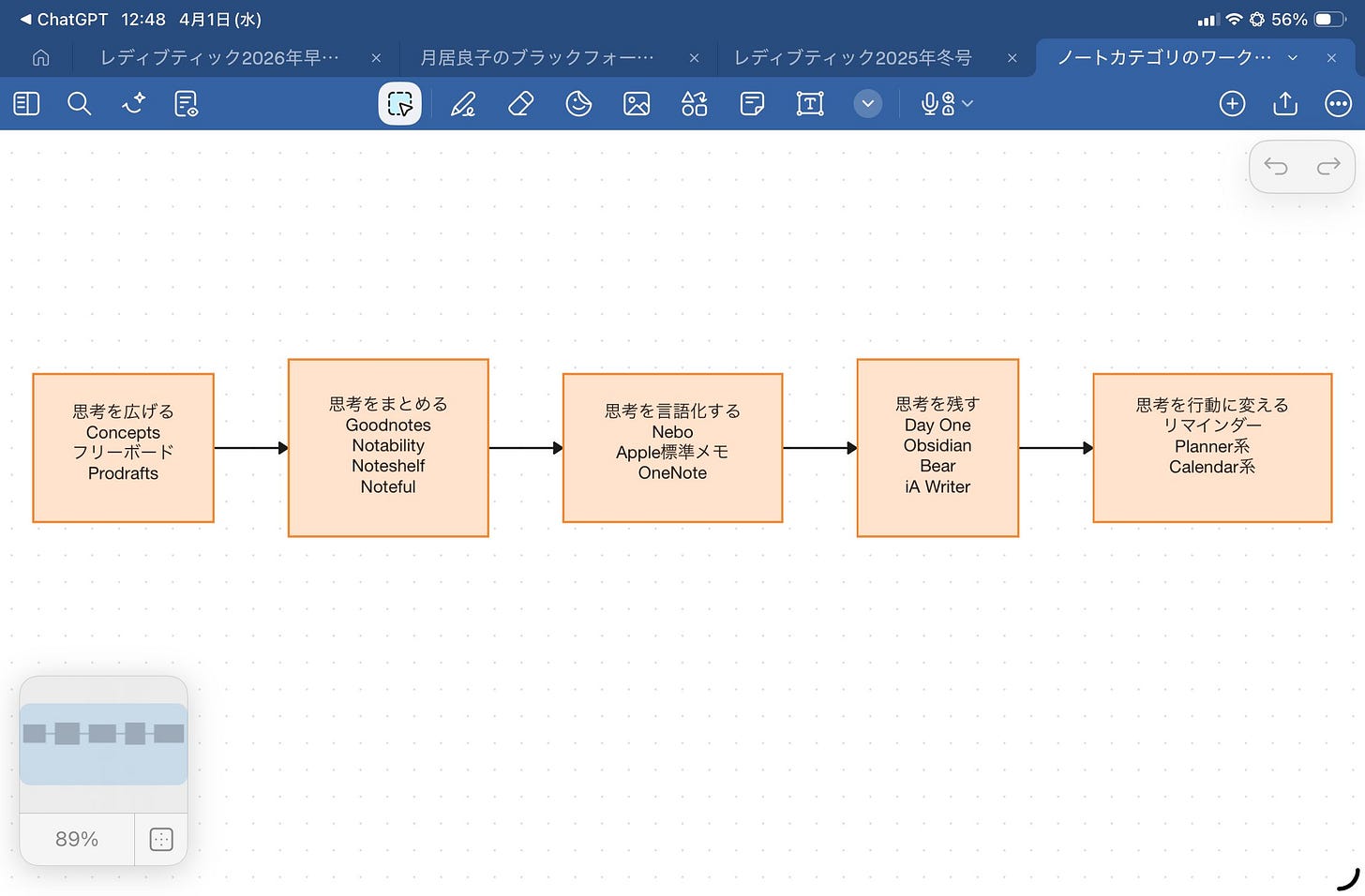The height and width of the screenshot is (896, 1365).
Task: Click the Nebo text line
Action: coord(672,432)
